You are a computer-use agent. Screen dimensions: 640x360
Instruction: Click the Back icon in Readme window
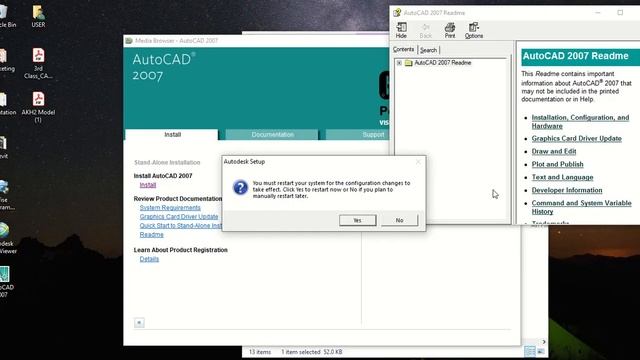click(425, 31)
